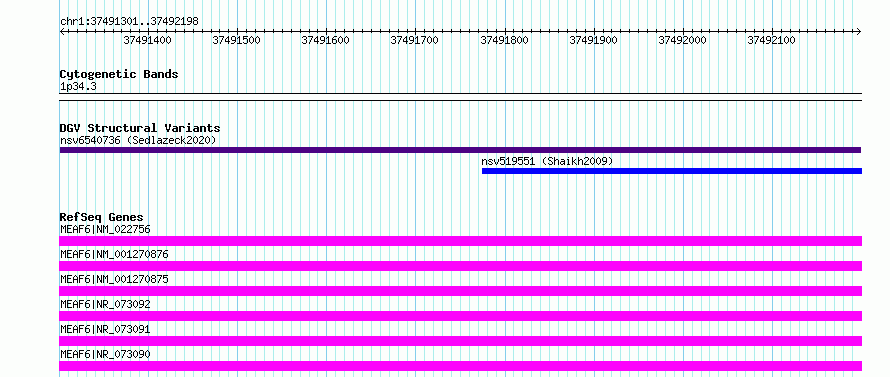This screenshot has width=890, height=377.
Task: Click ruler position 37491400
Action: (147, 40)
